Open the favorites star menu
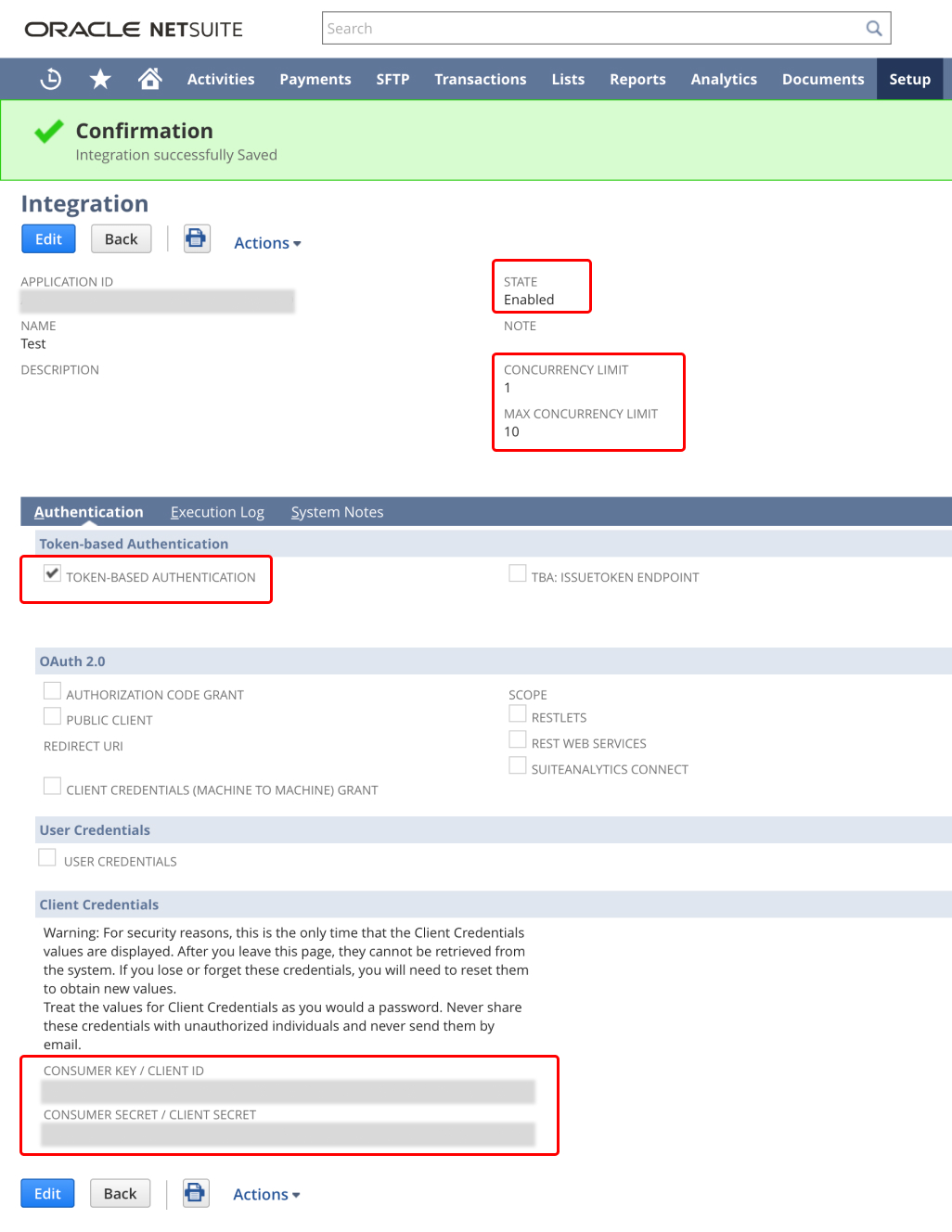The height and width of the screenshot is (1232, 952). point(99,79)
